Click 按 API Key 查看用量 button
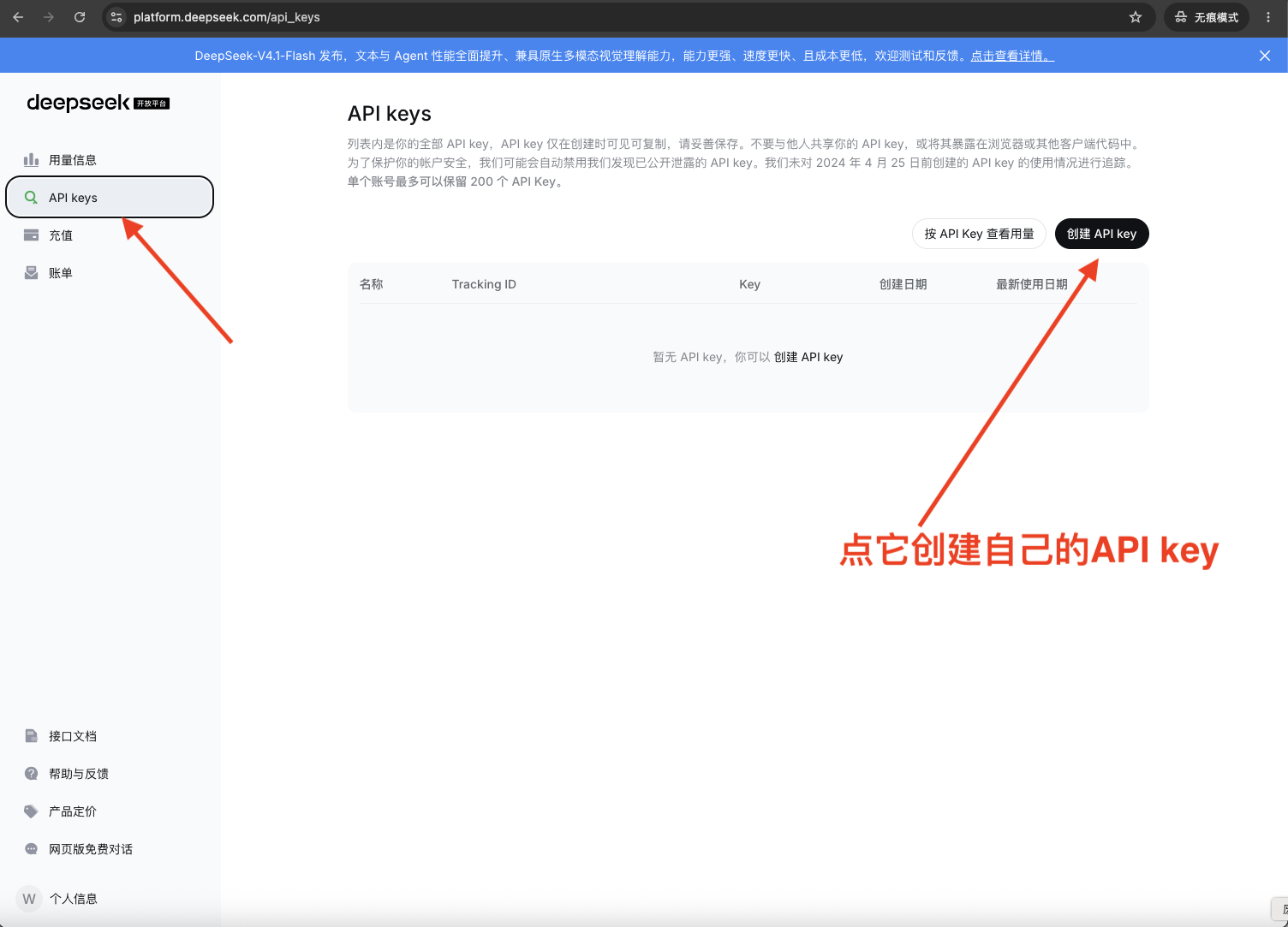 [979, 234]
